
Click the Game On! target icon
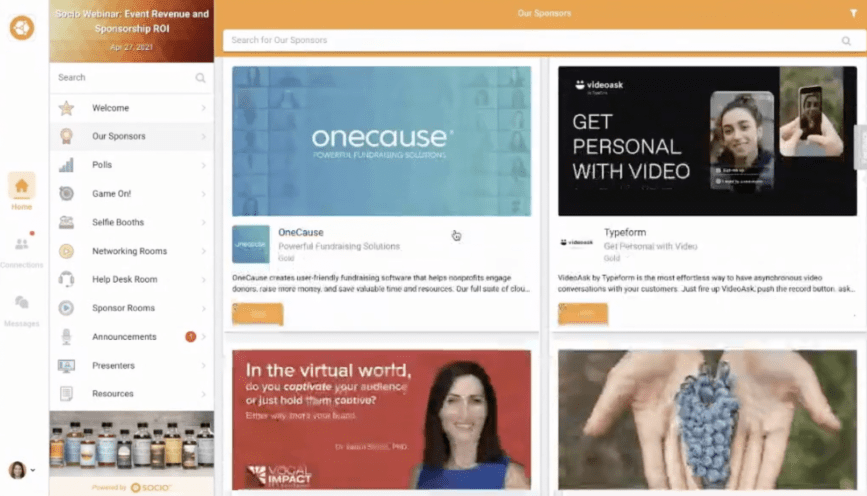click(66, 194)
